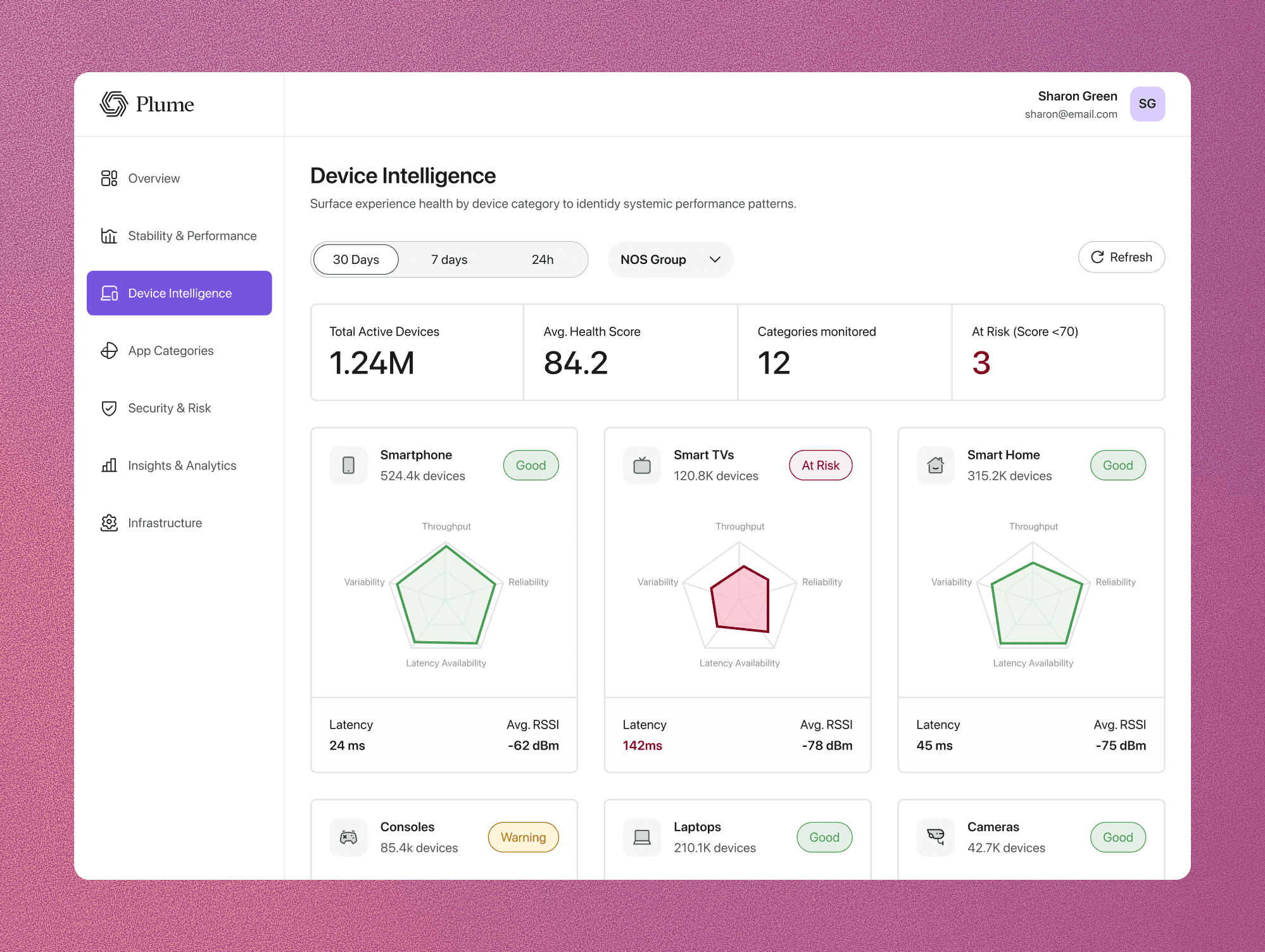Click the Stability & Performance chart icon

tap(109, 235)
